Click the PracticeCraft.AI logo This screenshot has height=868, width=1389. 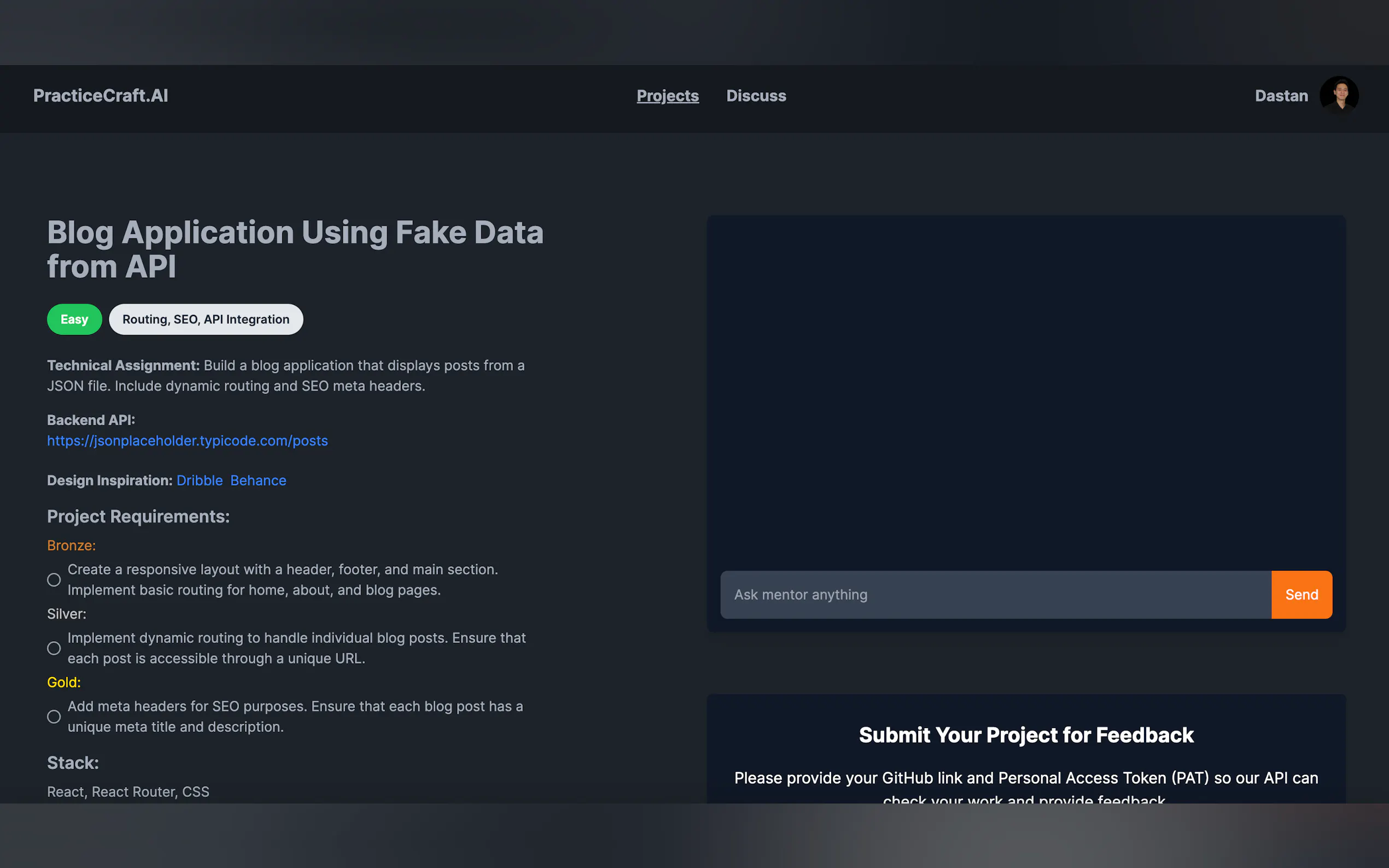(x=101, y=96)
